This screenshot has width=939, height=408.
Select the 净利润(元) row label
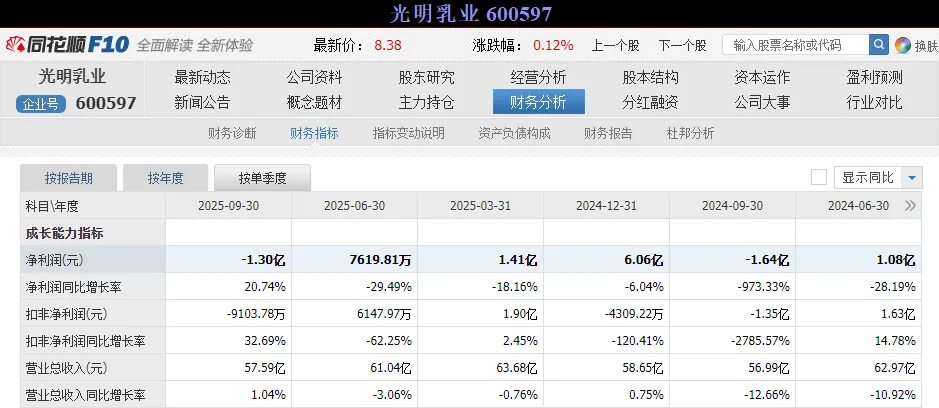tap(52, 259)
